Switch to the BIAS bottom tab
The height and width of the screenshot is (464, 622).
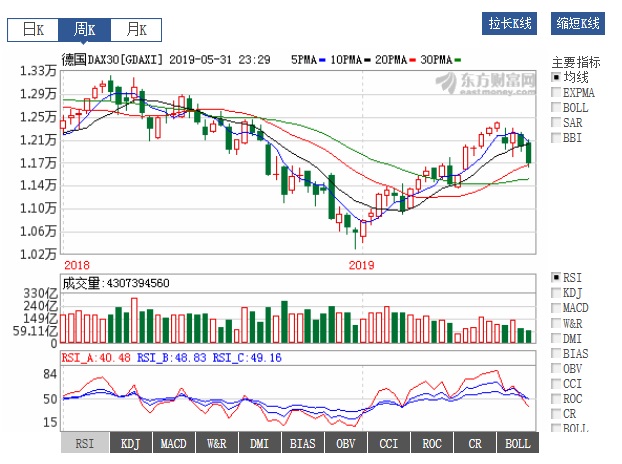click(x=302, y=443)
